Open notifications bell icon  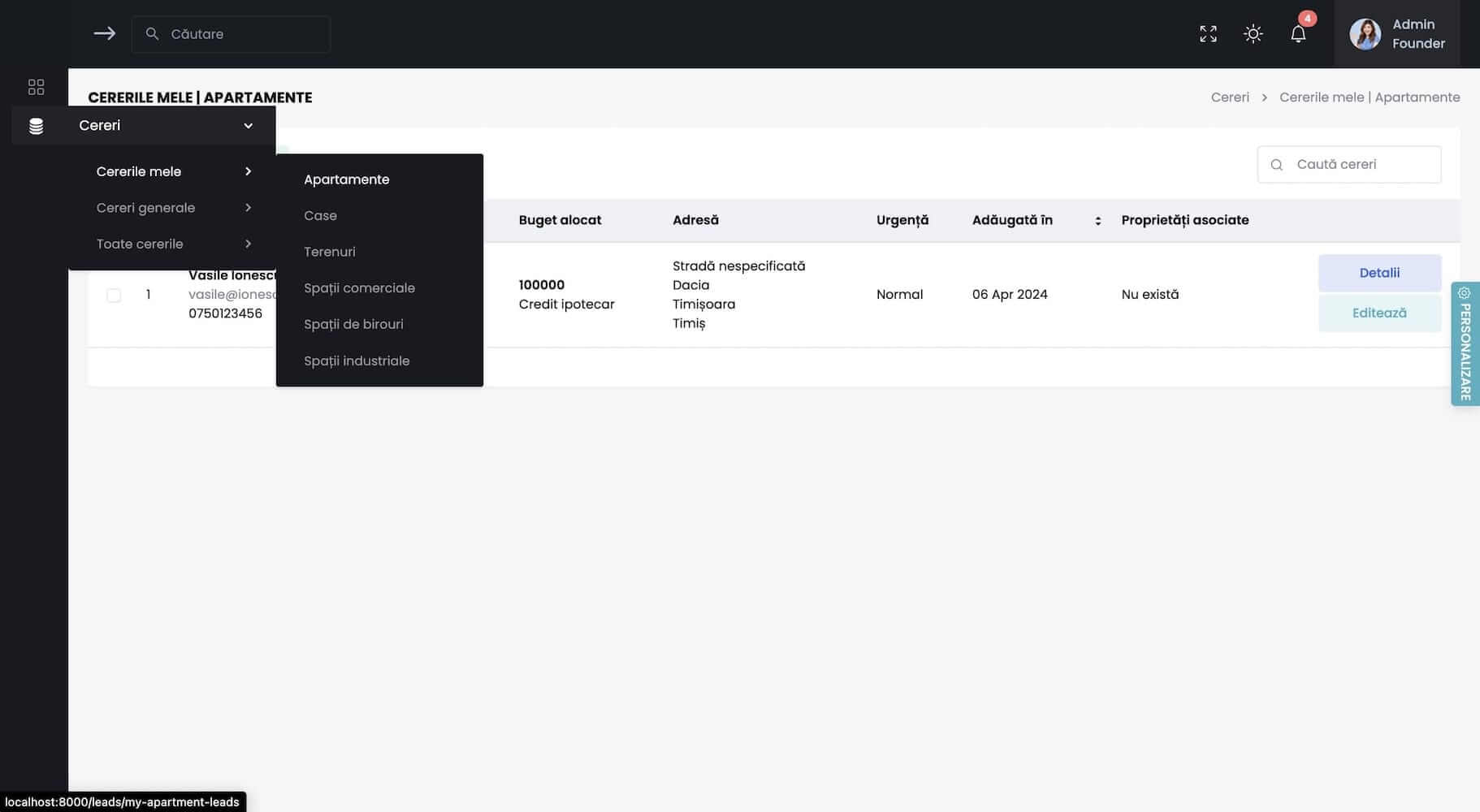[x=1298, y=33]
